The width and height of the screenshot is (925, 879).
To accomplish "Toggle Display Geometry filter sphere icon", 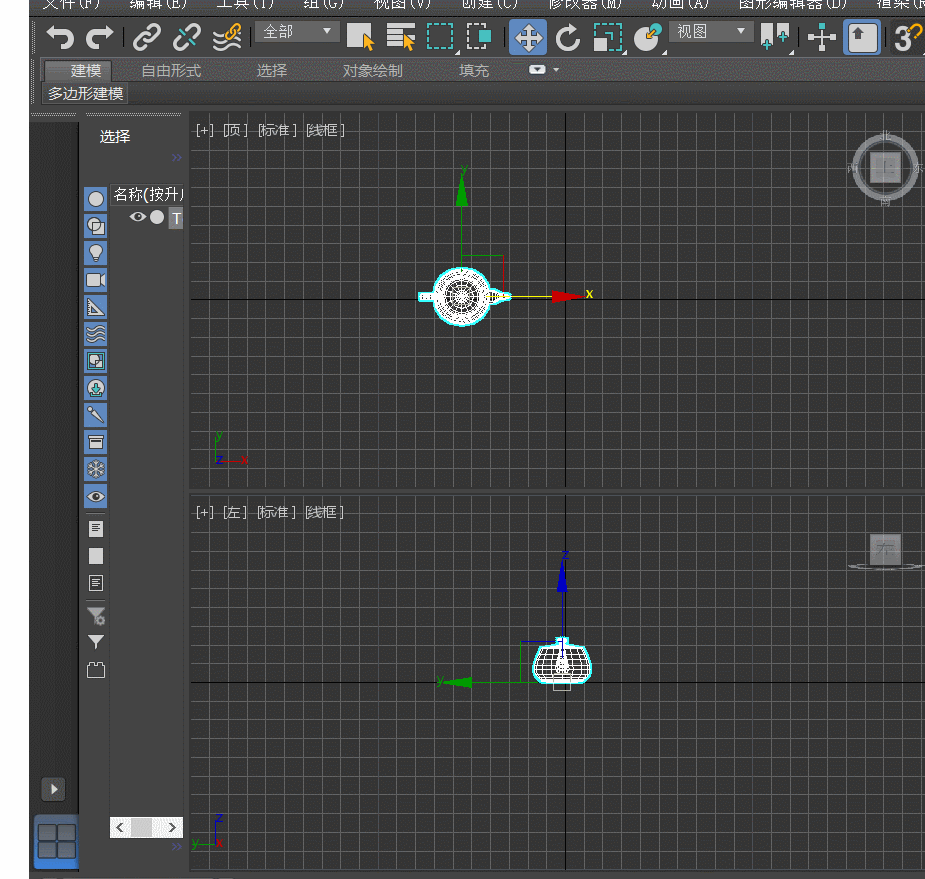I will (x=96, y=199).
